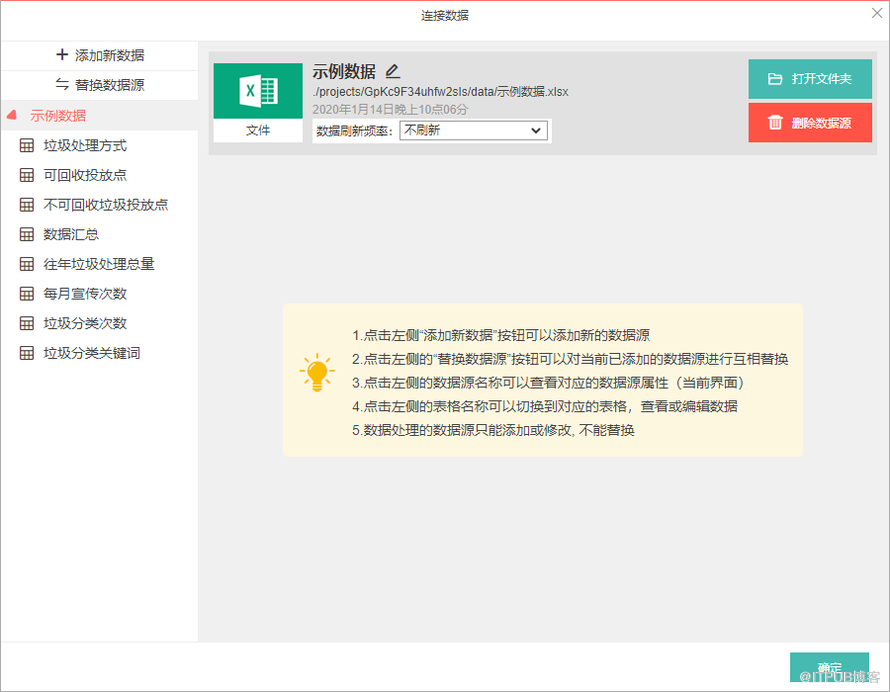The image size is (890, 692).
Task: Click the lightbulb tips icon
Action: click(317, 373)
